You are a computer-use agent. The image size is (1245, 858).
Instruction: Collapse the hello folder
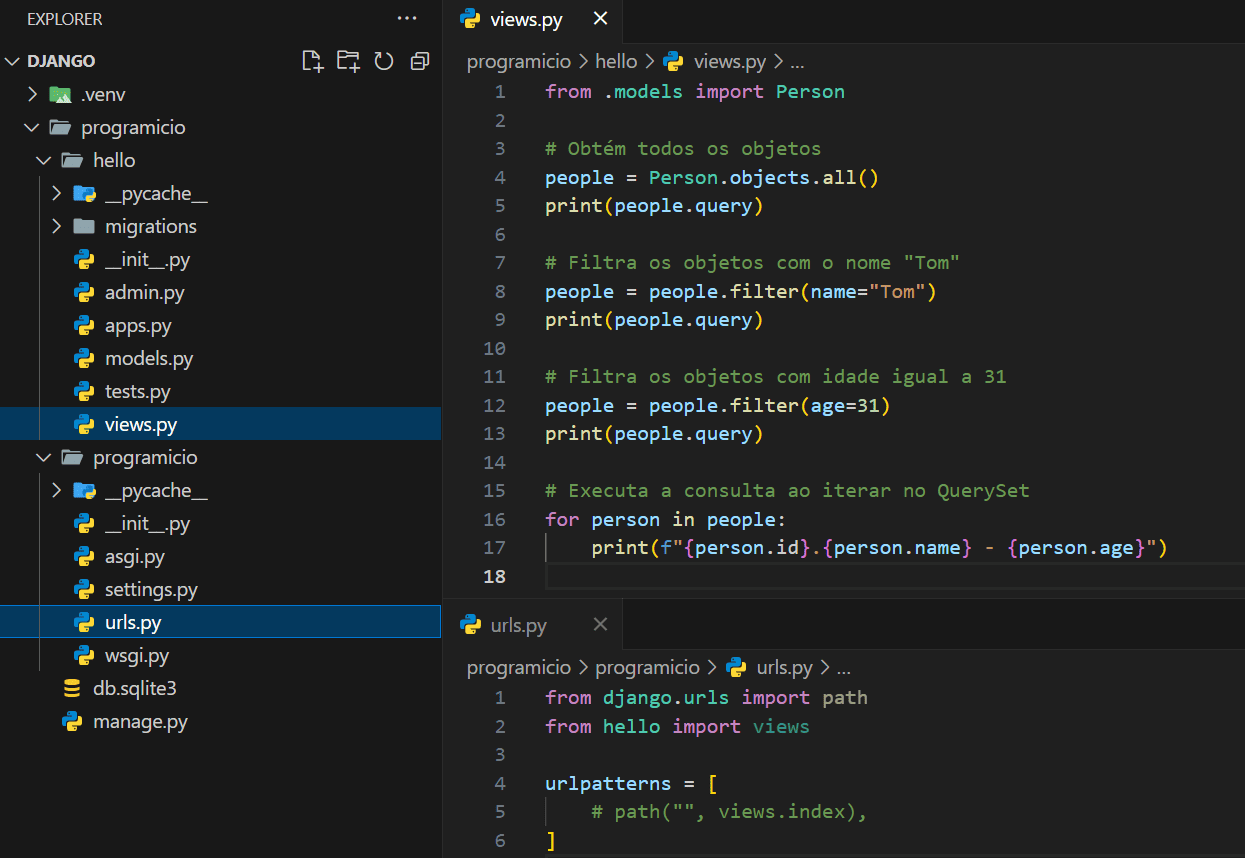pyautogui.click(x=113, y=160)
